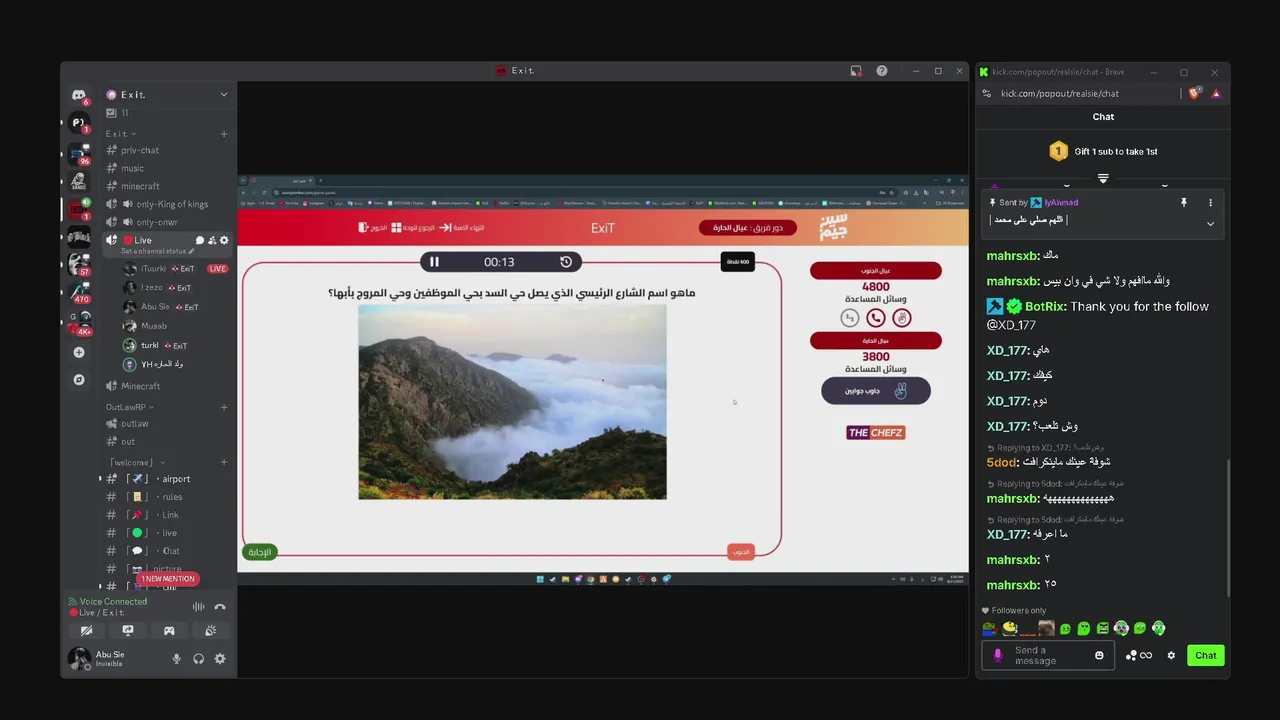
Task: Click the green answer button bottom-left of question
Action: coord(260,552)
